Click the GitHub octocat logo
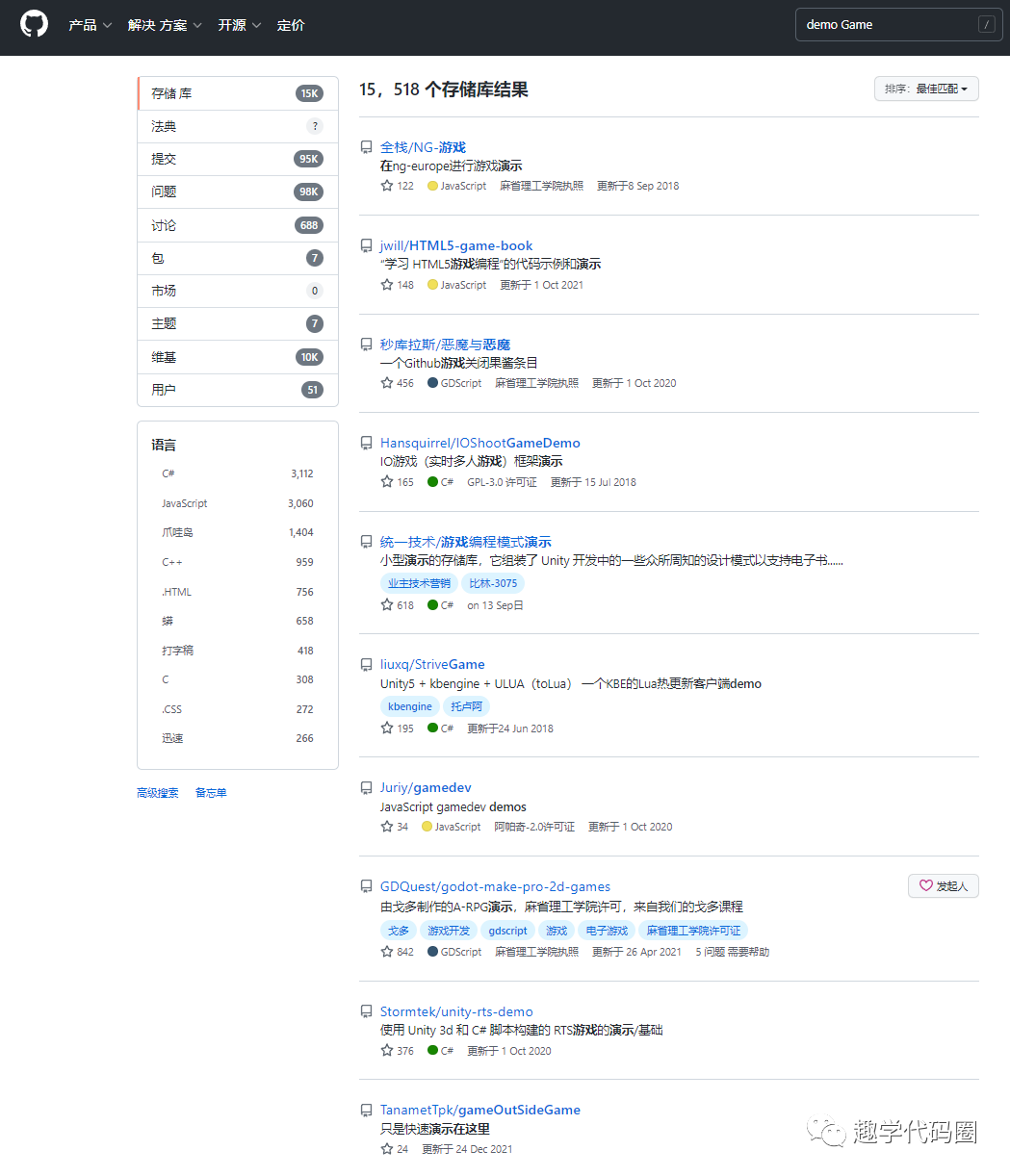 point(33,23)
